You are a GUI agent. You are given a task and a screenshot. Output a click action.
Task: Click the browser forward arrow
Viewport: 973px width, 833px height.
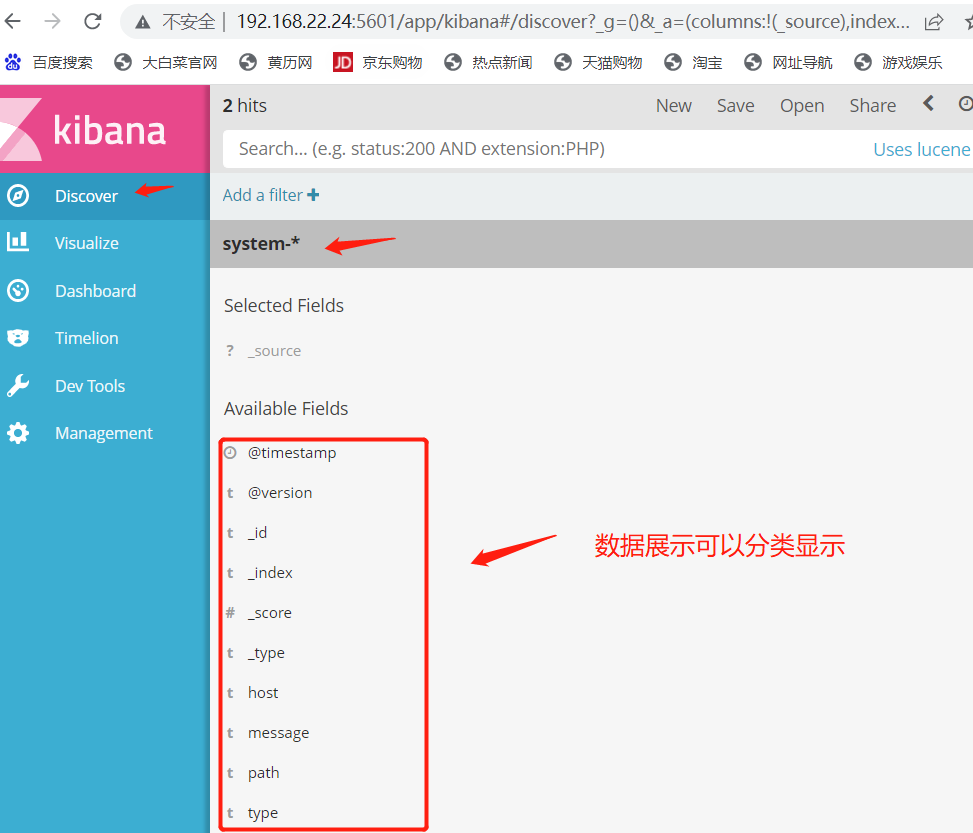53,22
